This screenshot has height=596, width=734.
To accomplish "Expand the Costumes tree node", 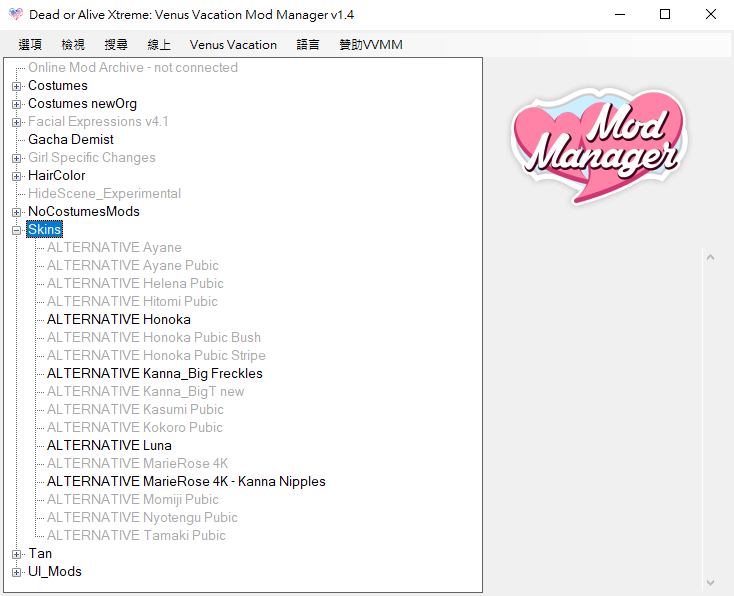I will pyautogui.click(x=17, y=86).
